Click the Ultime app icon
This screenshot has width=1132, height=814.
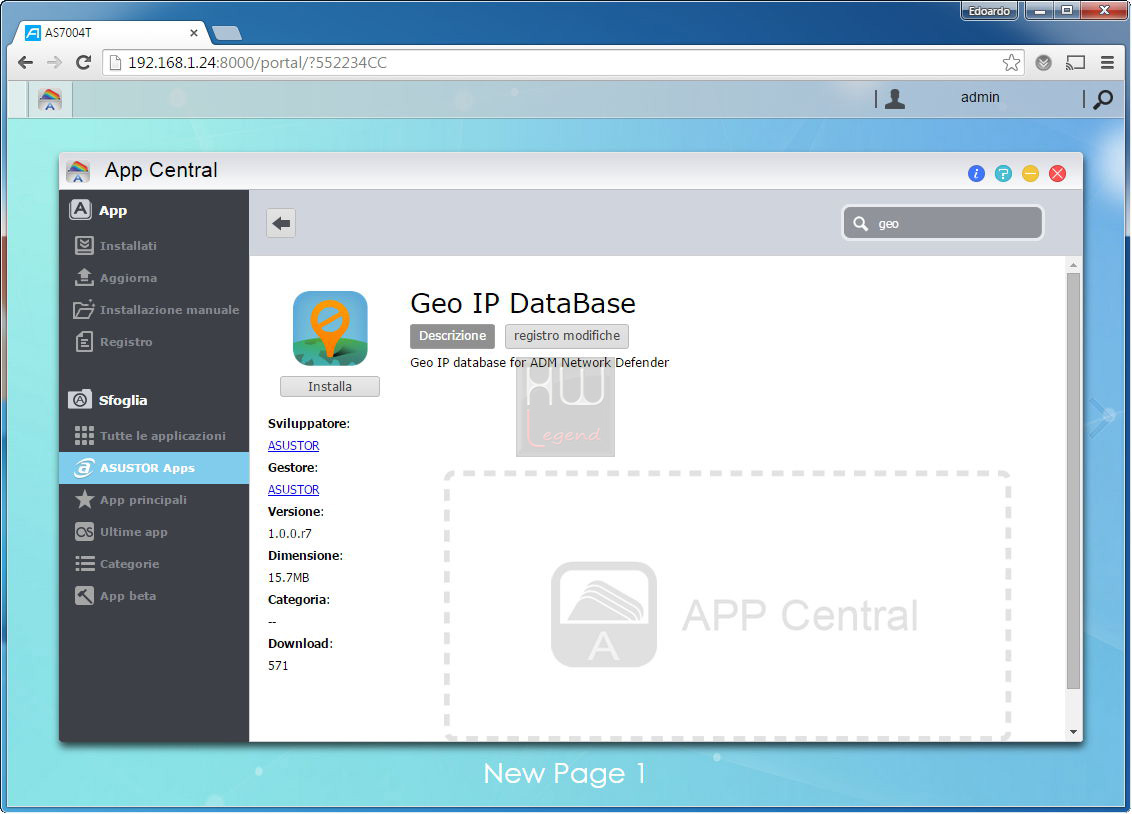[x=84, y=532]
